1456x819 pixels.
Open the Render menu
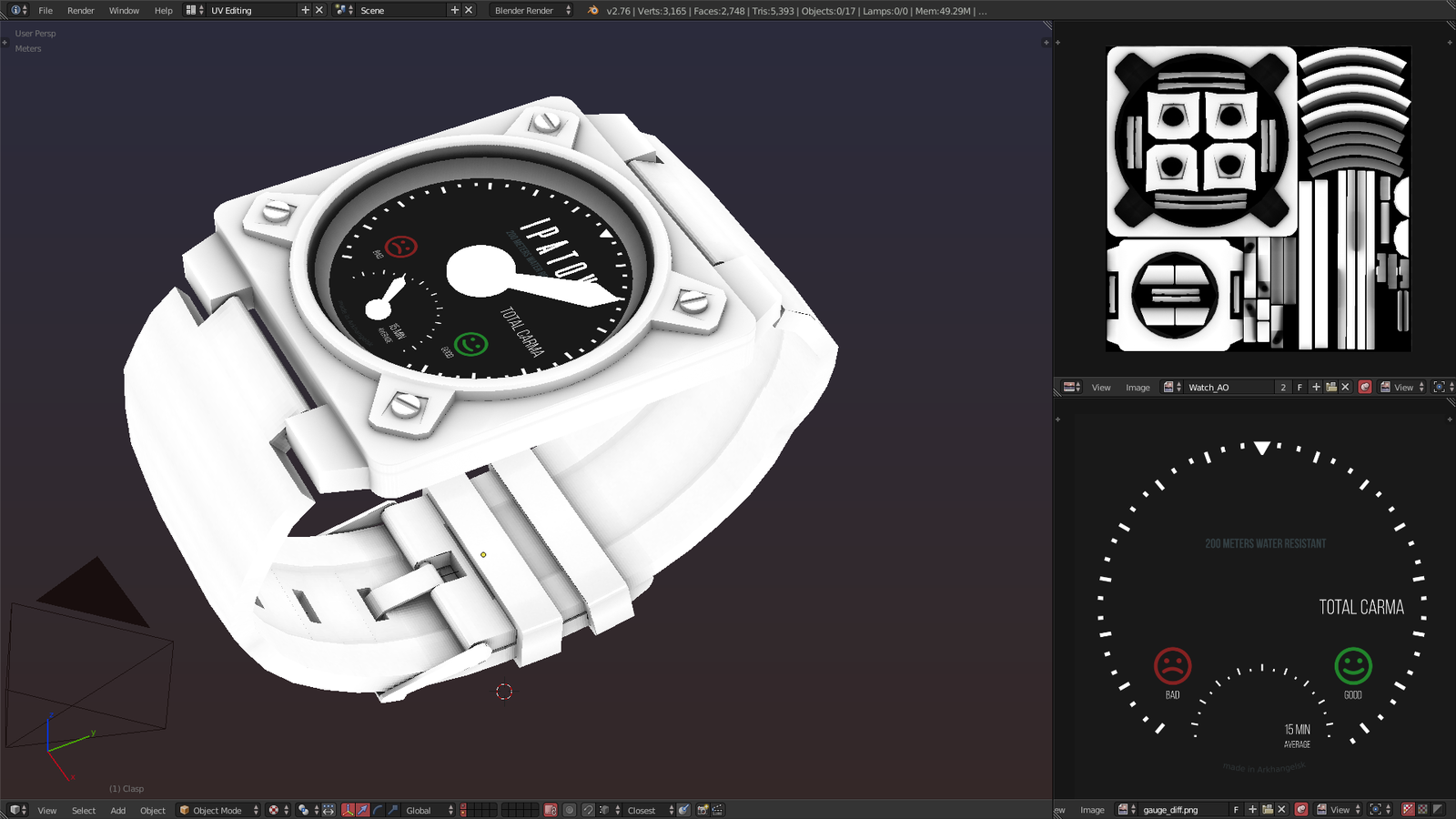[81, 11]
